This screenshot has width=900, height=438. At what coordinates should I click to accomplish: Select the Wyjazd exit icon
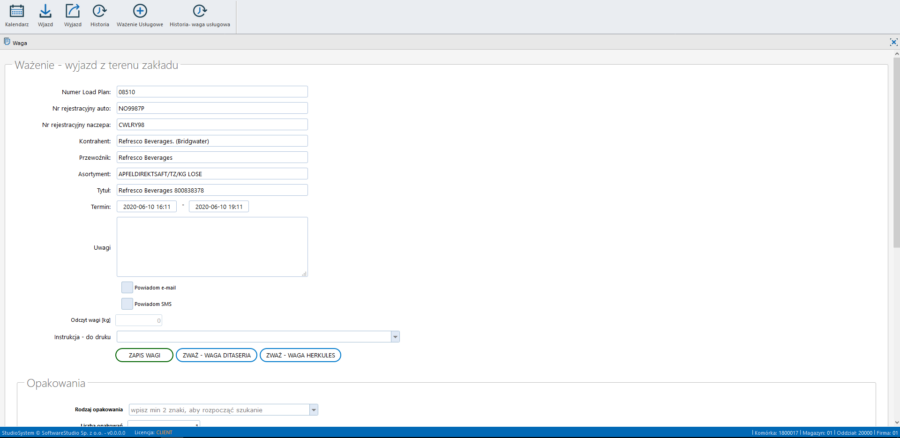point(72,11)
